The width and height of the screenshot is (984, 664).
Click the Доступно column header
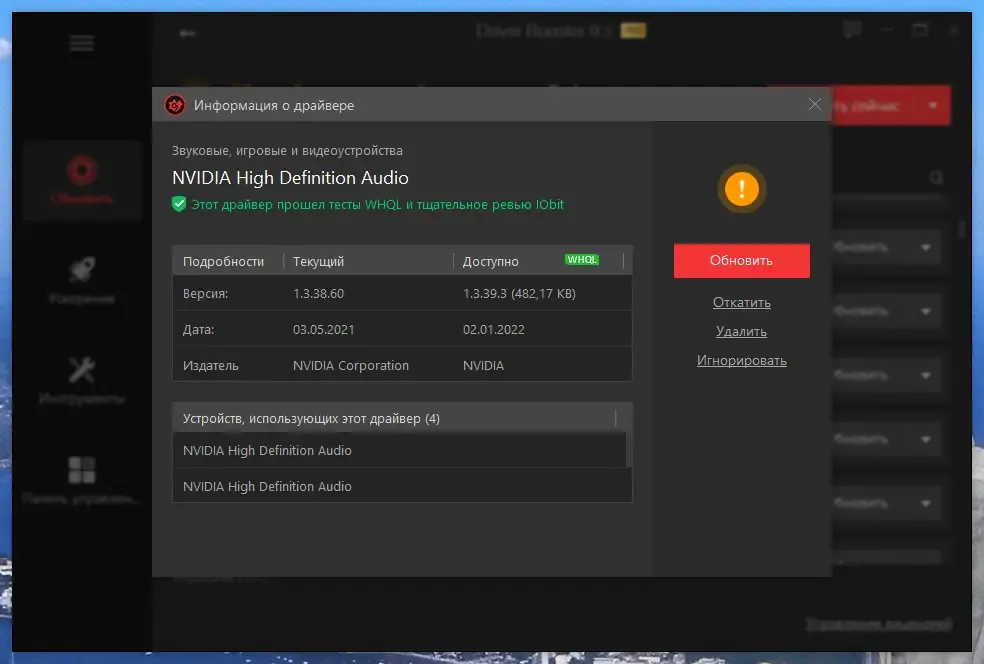490,261
